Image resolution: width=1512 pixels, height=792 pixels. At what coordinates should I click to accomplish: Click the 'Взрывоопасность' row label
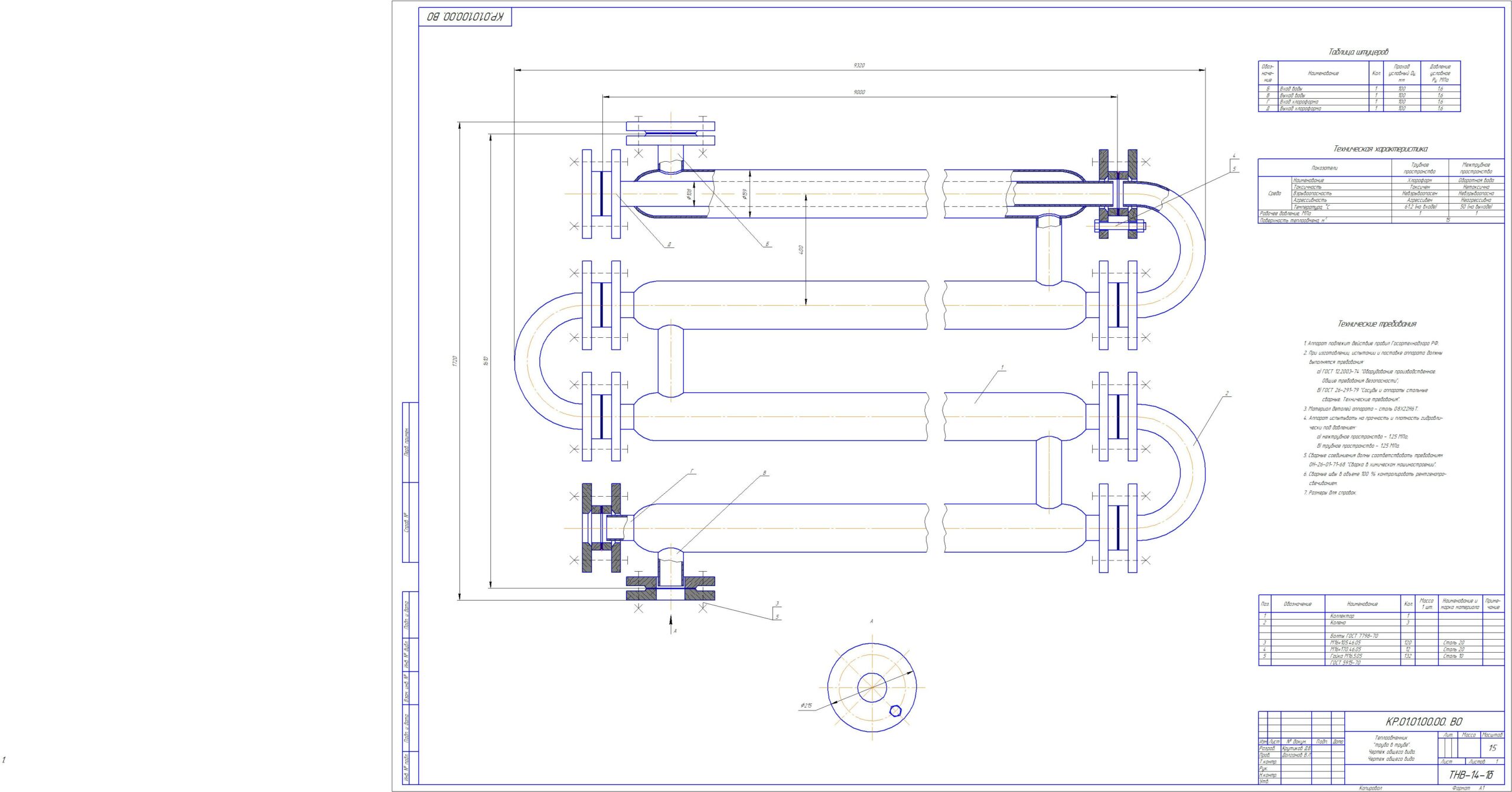pos(1311,193)
